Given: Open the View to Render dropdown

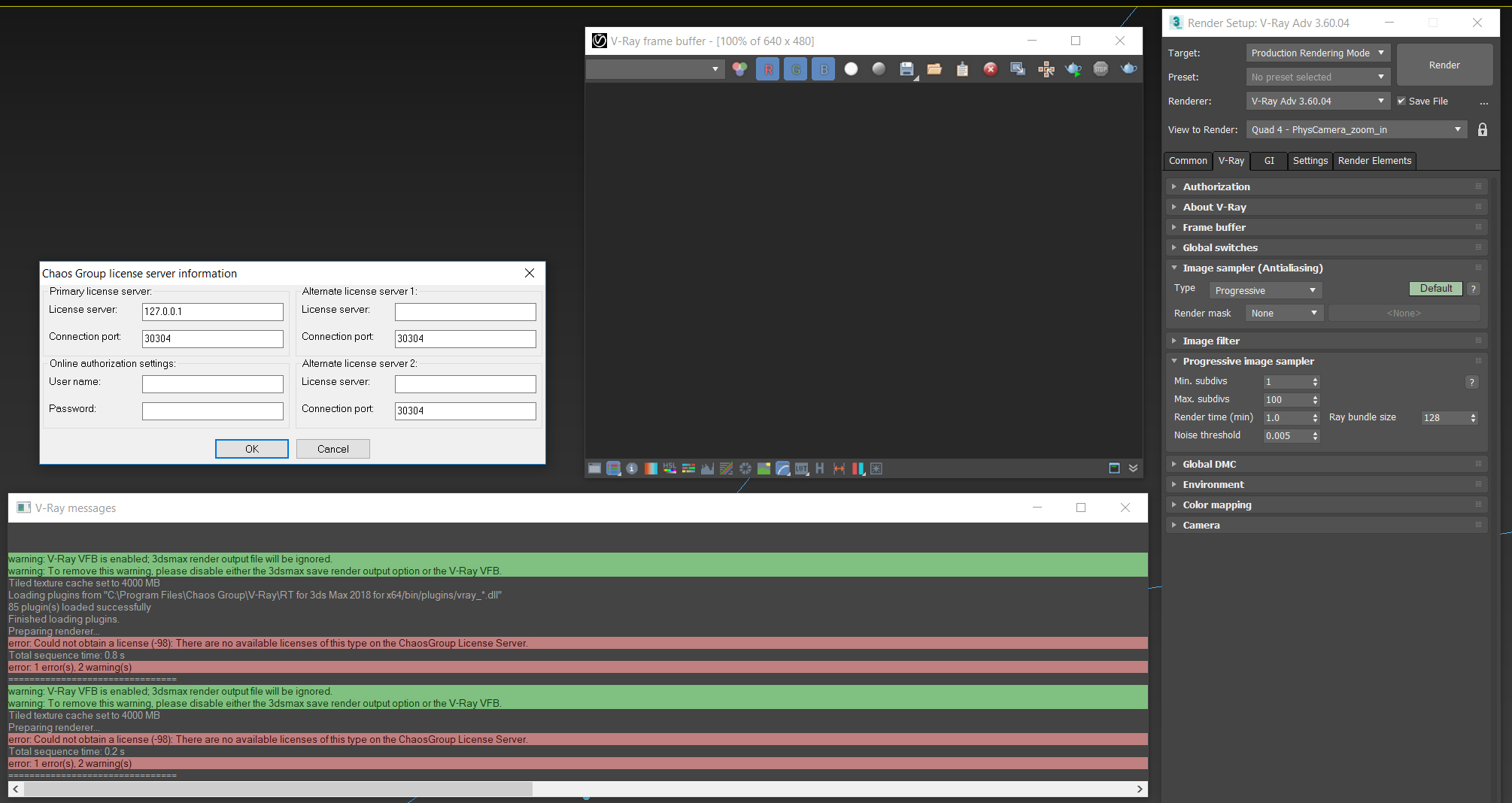Looking at the screenshot, I should tap(1356, 129).
